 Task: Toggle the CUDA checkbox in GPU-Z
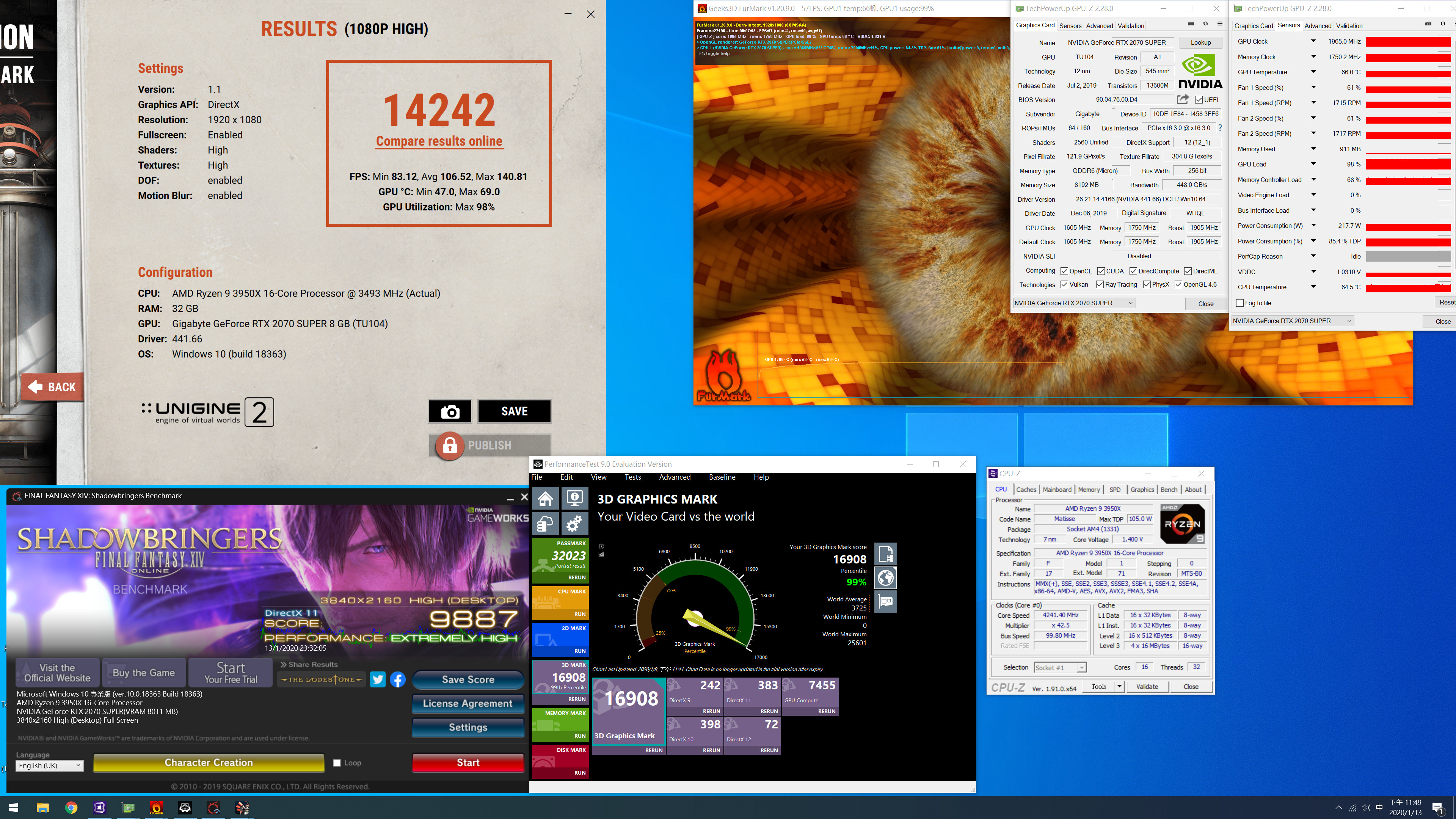[x=1101, y=271]
